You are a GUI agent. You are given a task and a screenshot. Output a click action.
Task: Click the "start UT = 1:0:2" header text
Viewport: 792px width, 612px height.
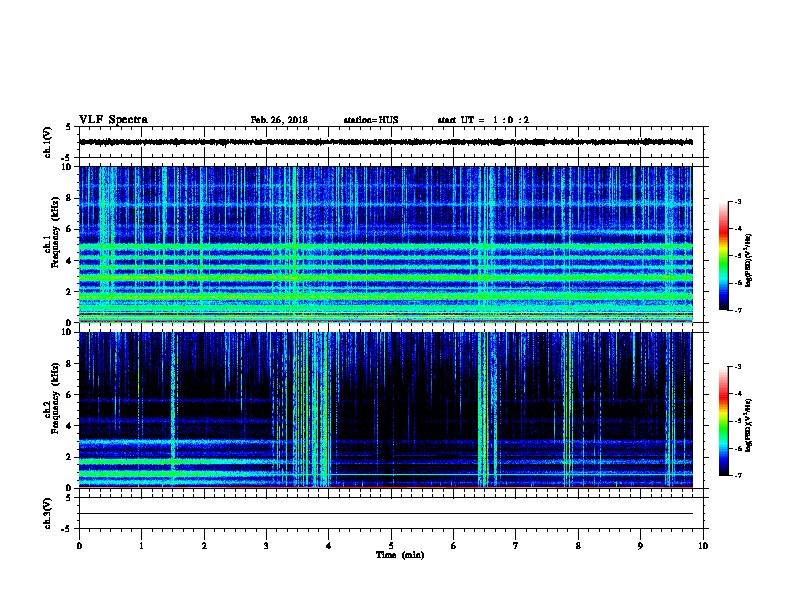(x=483, y=120)
